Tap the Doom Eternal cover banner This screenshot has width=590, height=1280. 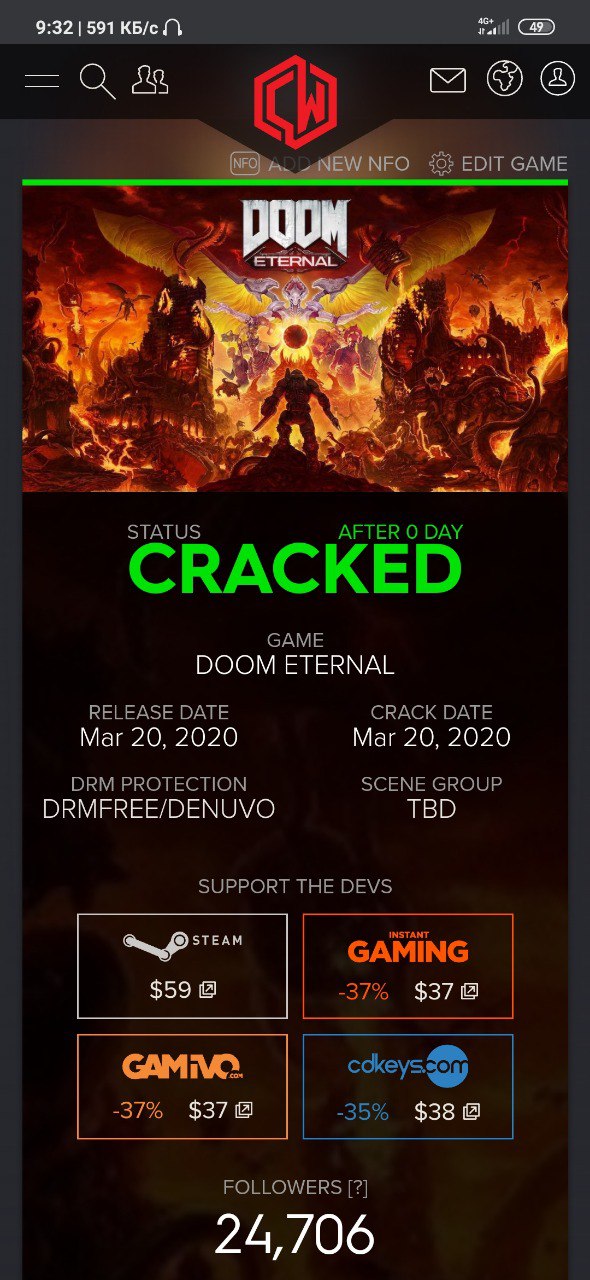click(295, 338)
